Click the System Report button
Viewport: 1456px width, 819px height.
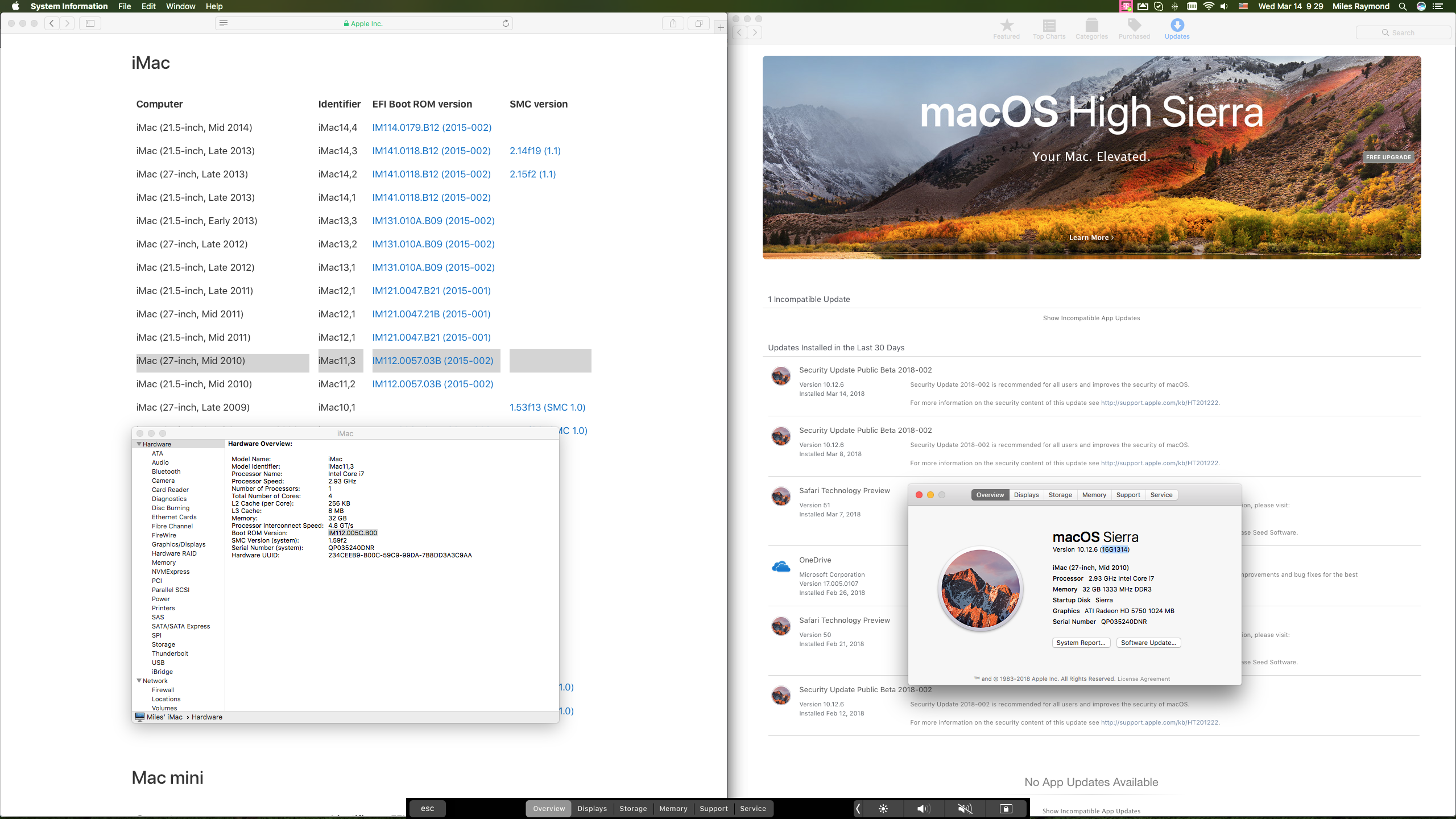point(1081,643)
